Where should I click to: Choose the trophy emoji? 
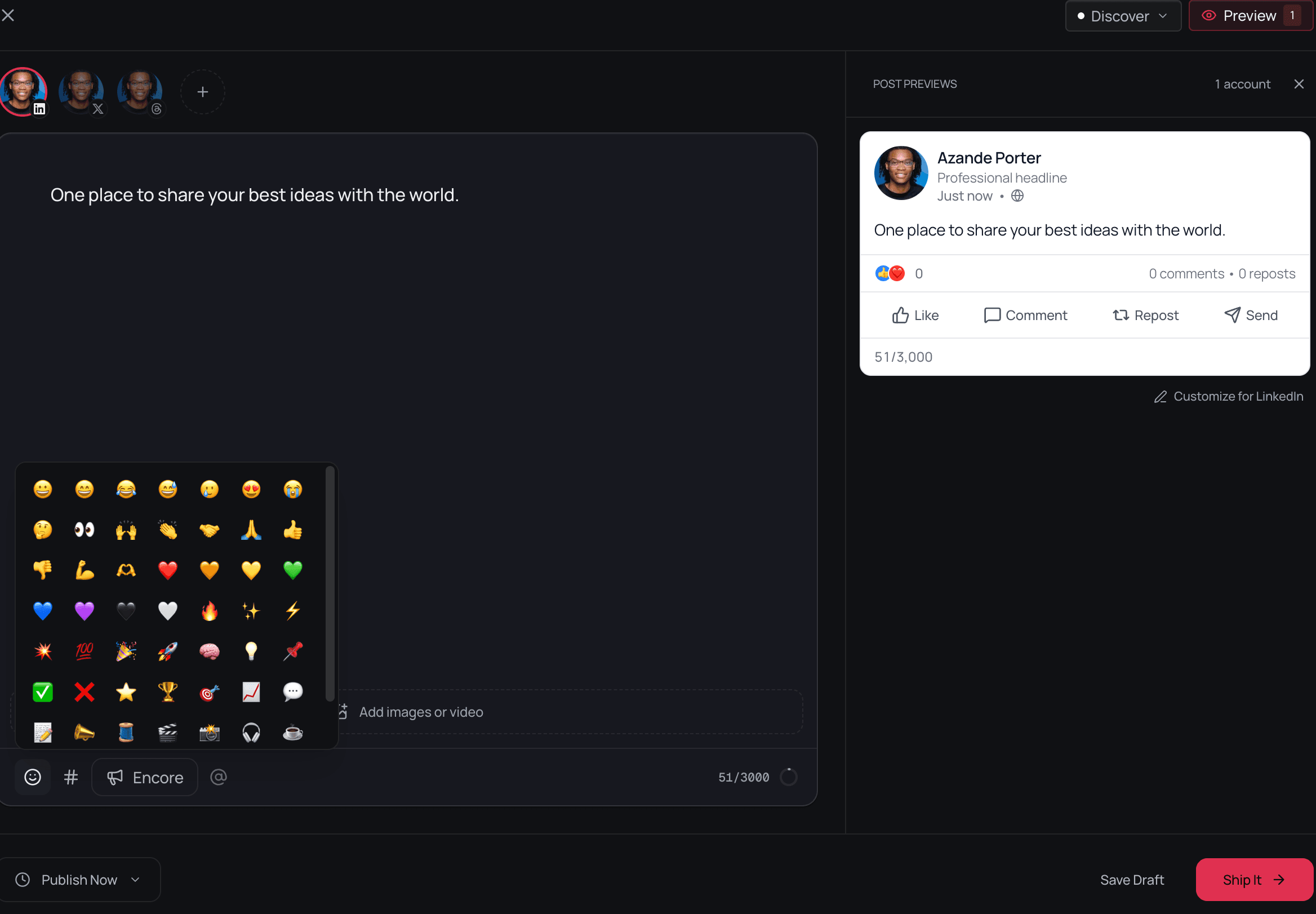[168, 692]
